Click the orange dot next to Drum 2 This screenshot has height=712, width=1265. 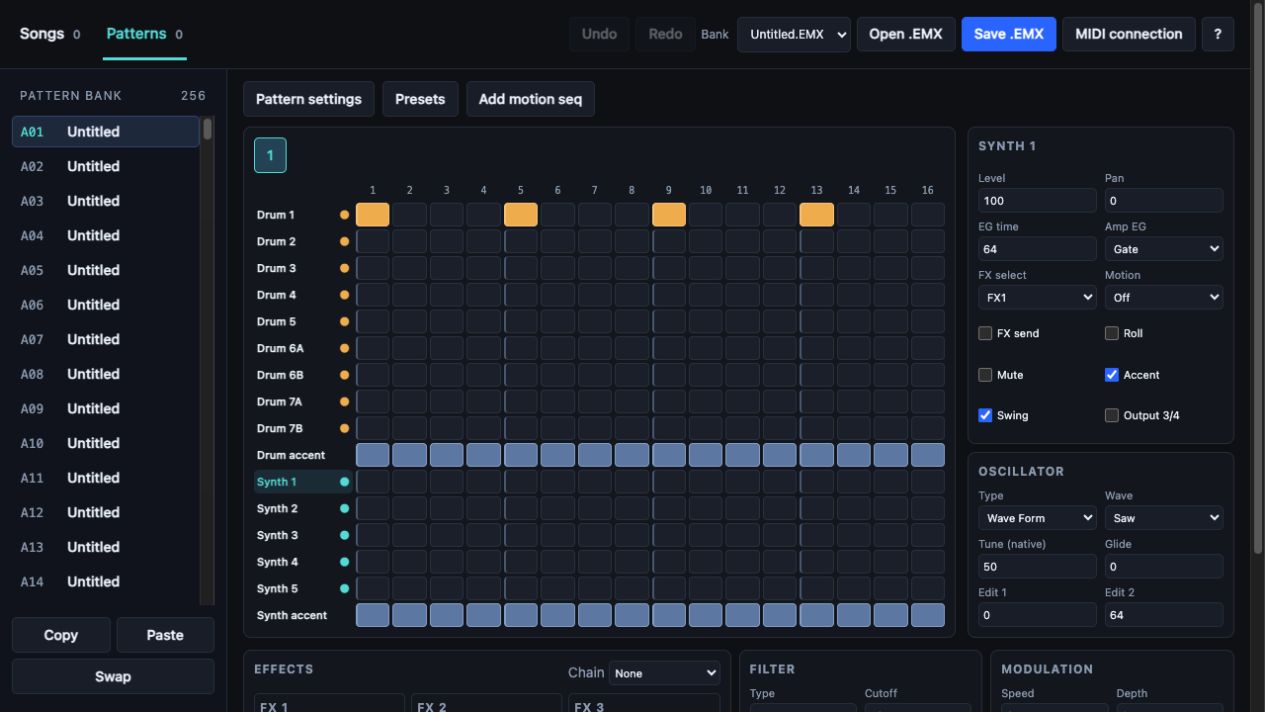coord(345,241)
